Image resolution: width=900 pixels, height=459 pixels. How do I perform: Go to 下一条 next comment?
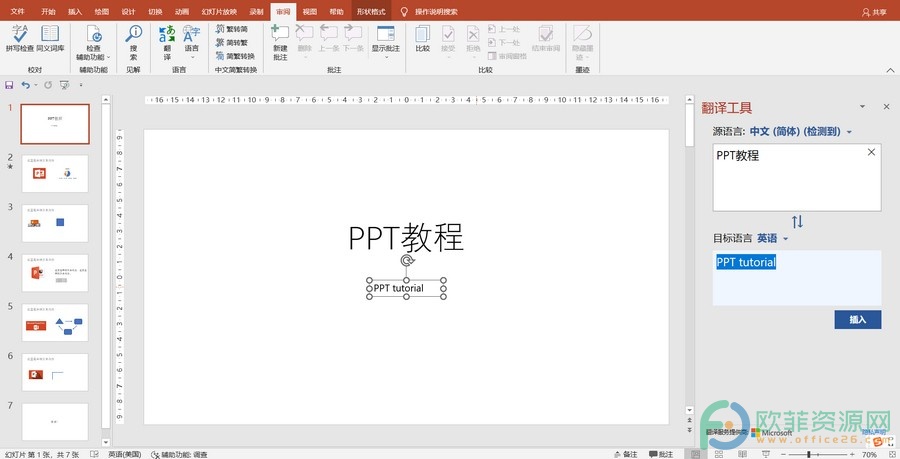[x=353, y=39]
